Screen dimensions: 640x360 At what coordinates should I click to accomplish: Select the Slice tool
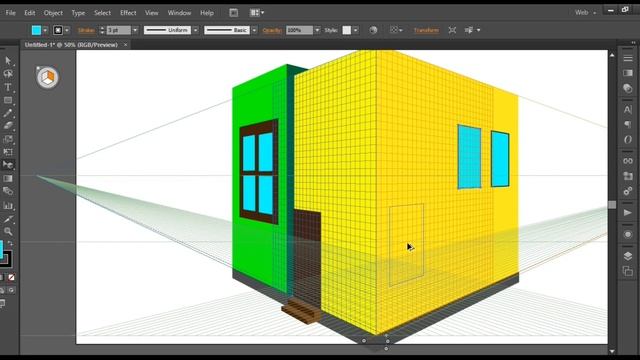pyautogui.click(x=8, y=219)
